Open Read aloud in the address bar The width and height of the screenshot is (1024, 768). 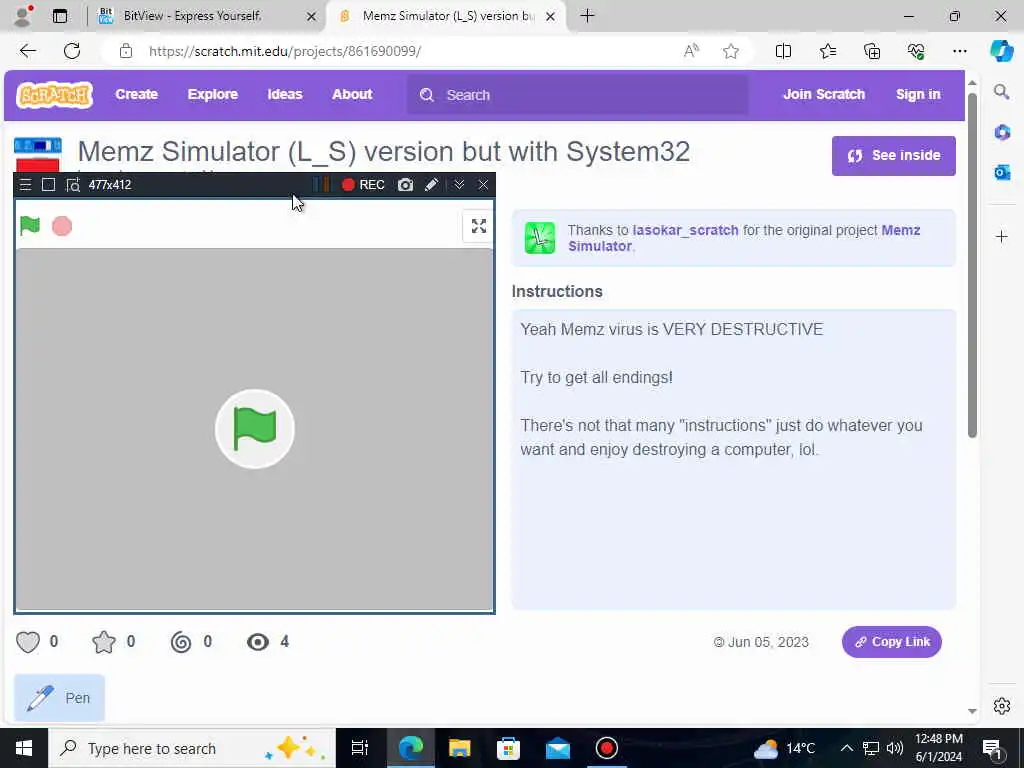(691, 51)
